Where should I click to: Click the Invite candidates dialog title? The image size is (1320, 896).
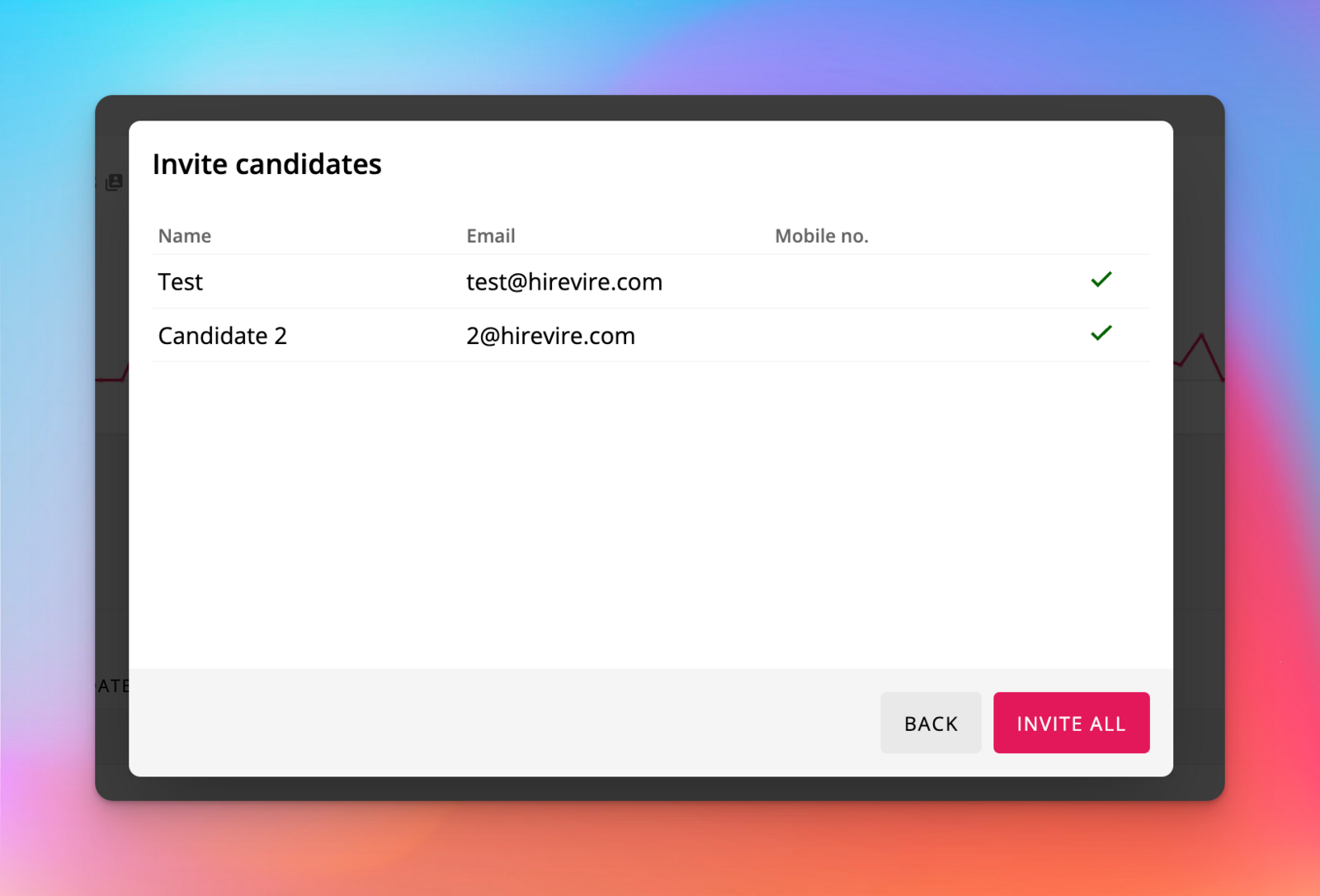[267, 164]
